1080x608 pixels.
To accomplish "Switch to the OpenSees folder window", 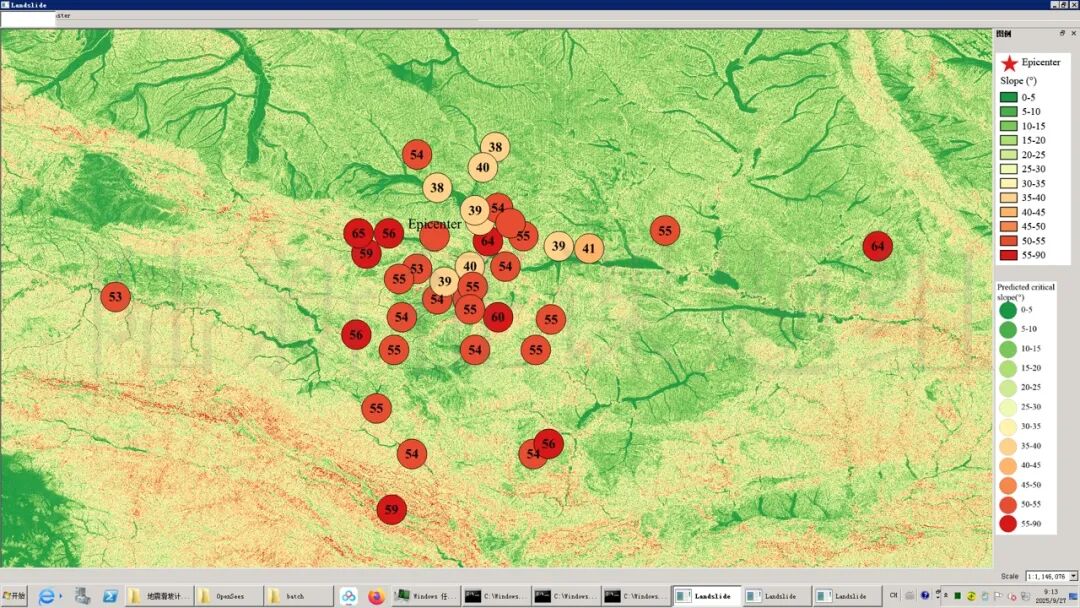I will pos(229,596).
